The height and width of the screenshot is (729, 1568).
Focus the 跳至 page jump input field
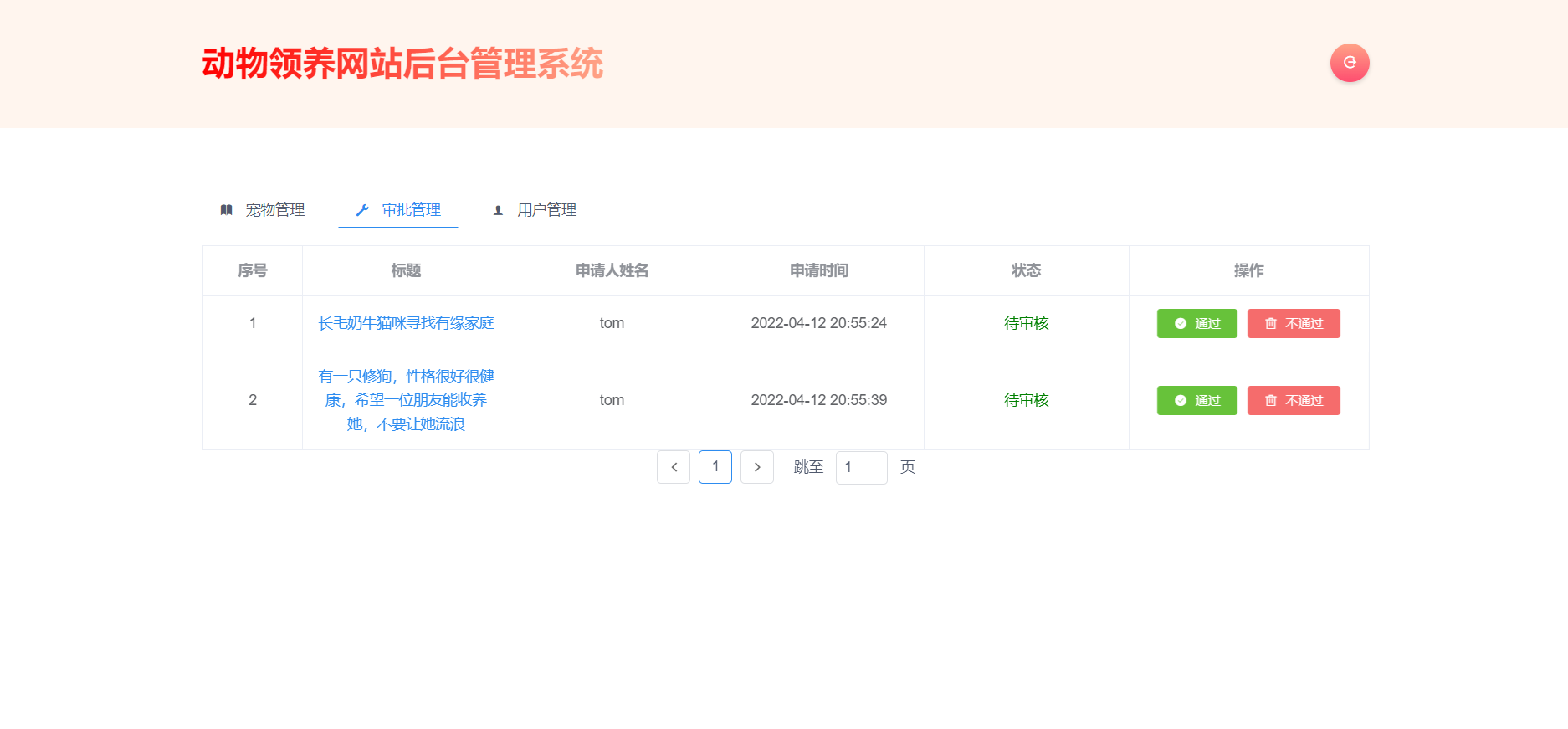pyautogui.click(x=862, y=468)
